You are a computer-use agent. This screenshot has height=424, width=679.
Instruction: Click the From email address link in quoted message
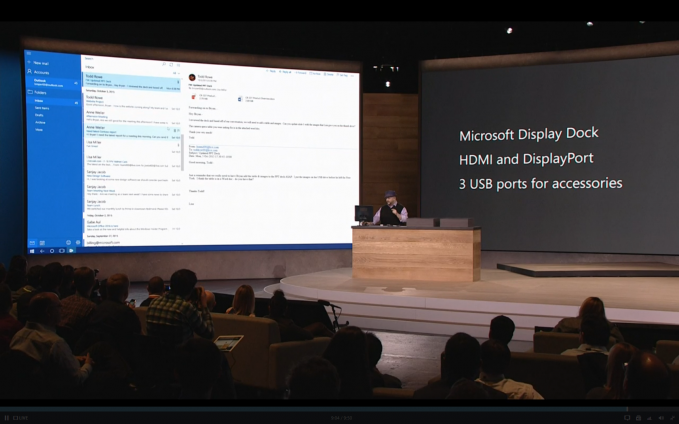tap(207, 147)
